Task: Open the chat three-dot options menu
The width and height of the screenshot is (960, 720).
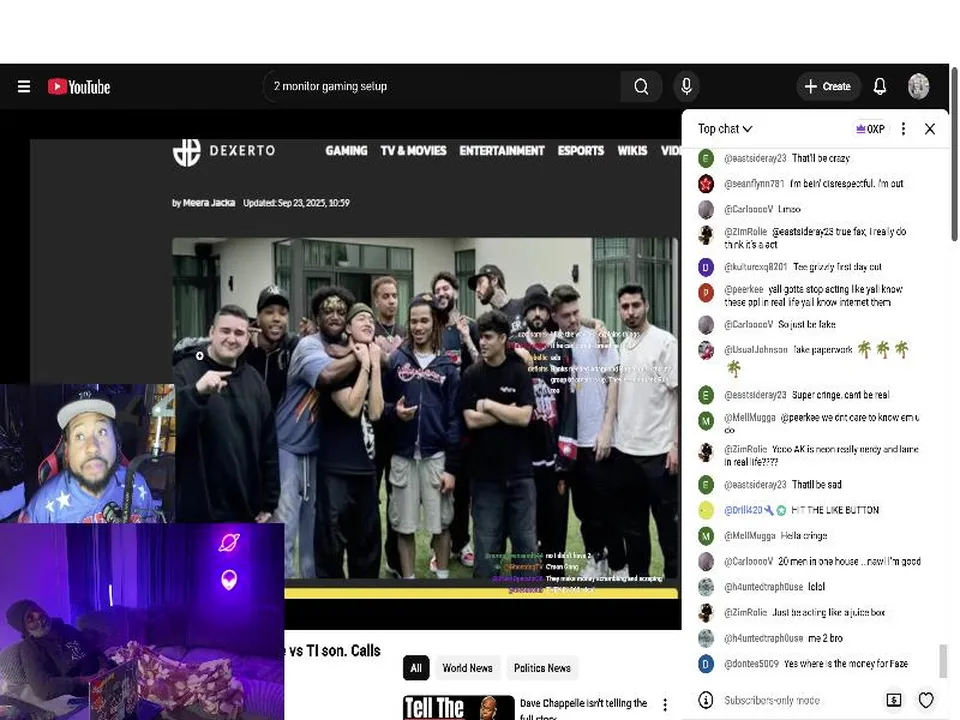Action: point(903,129)
